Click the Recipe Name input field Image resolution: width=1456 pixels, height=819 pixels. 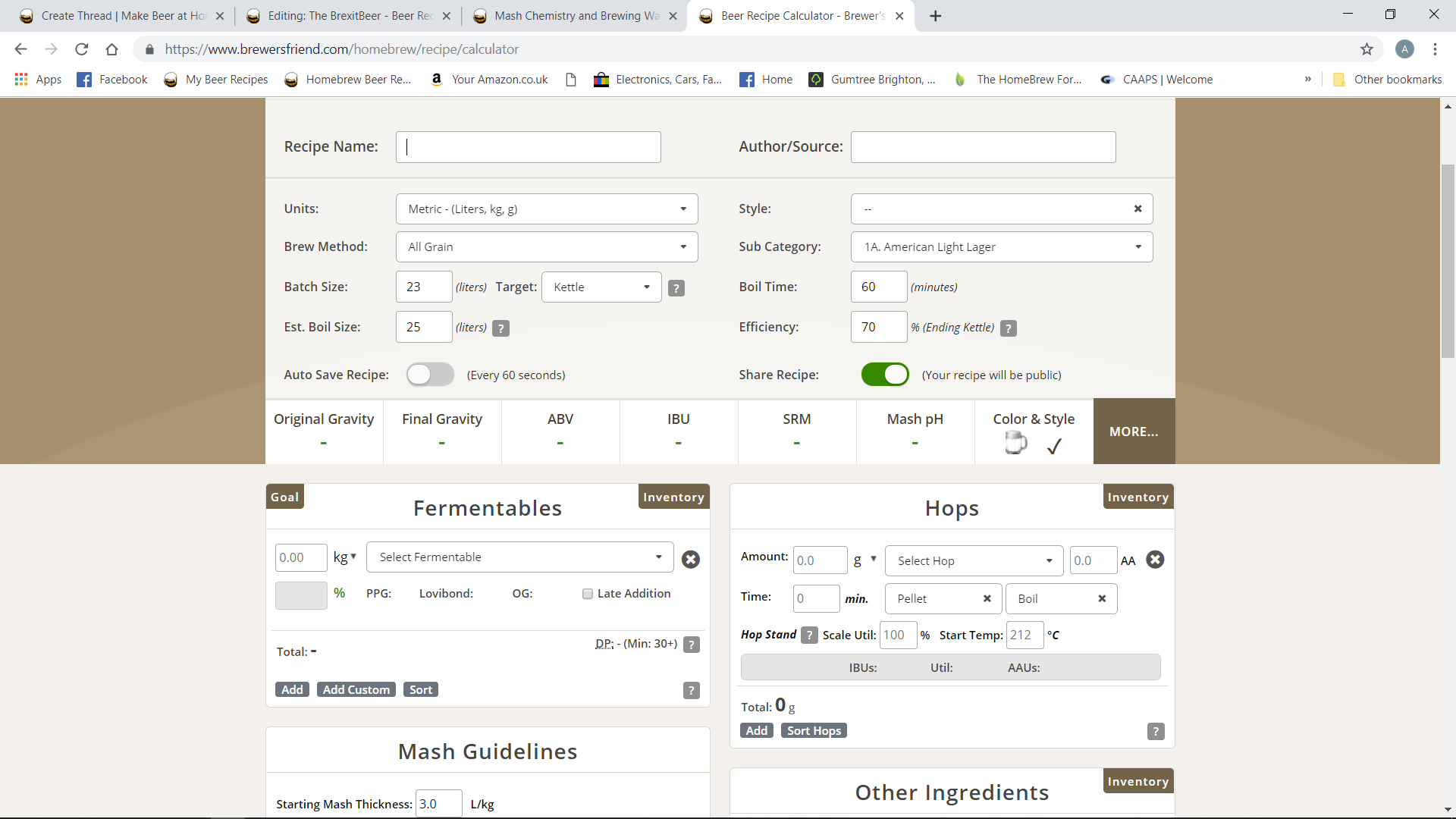pos(528,147)
